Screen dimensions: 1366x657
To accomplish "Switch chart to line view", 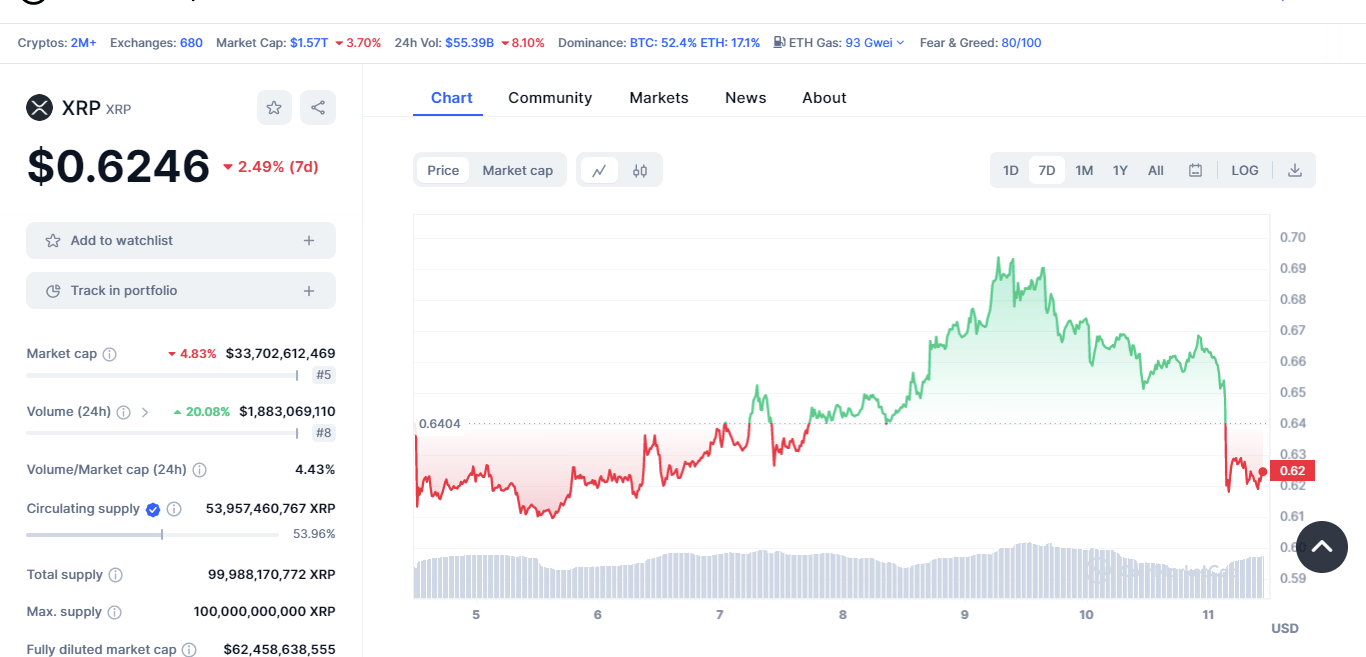I will (x=599, y=170).
